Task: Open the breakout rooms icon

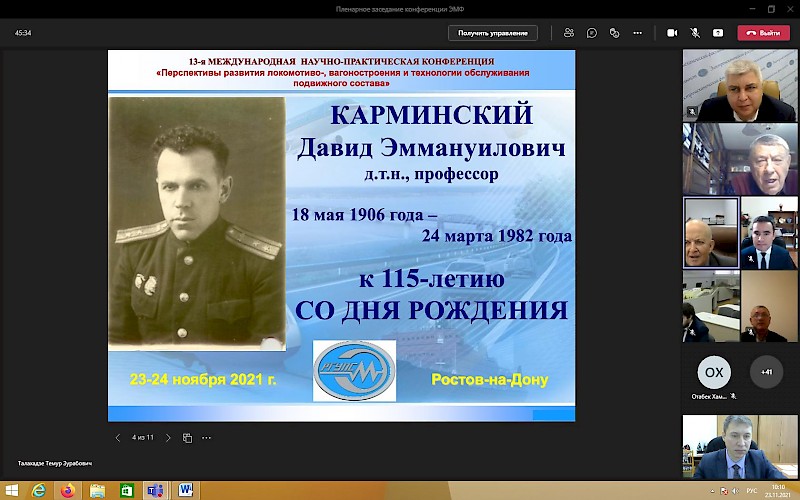Action: [x=616, y=33]
